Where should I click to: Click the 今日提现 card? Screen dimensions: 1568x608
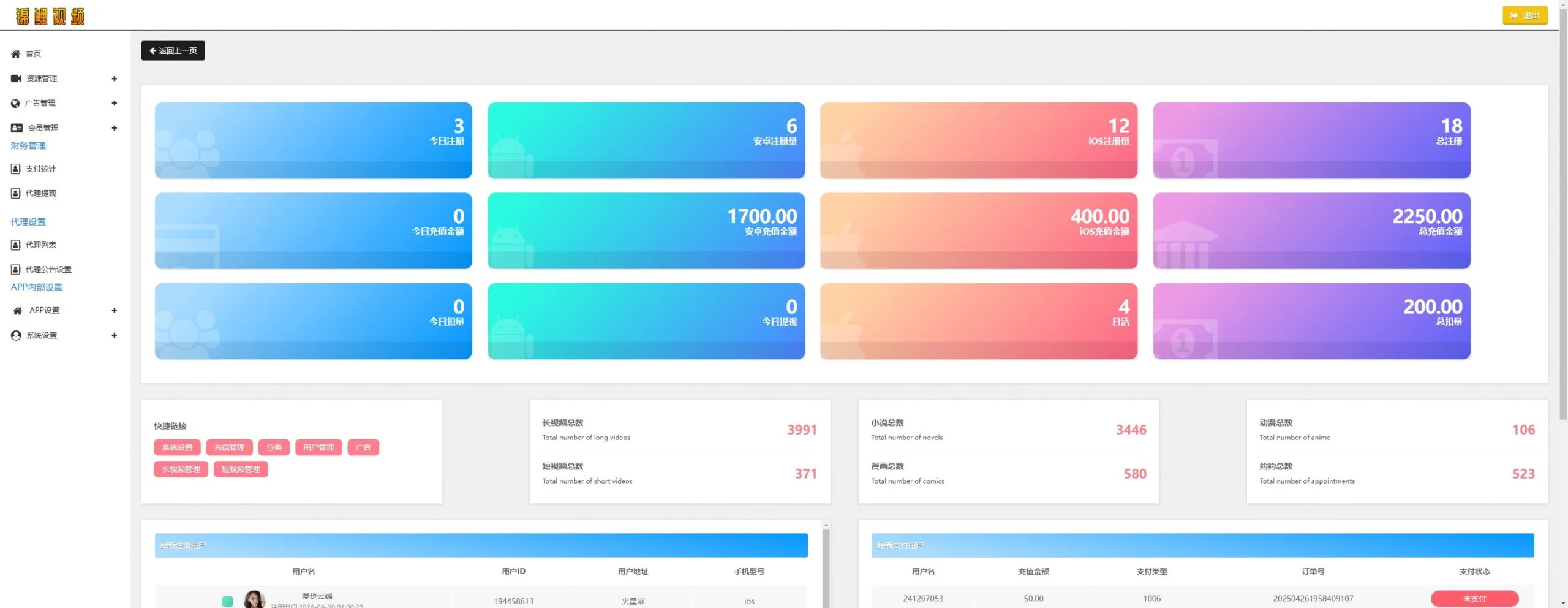coord(646,321)
